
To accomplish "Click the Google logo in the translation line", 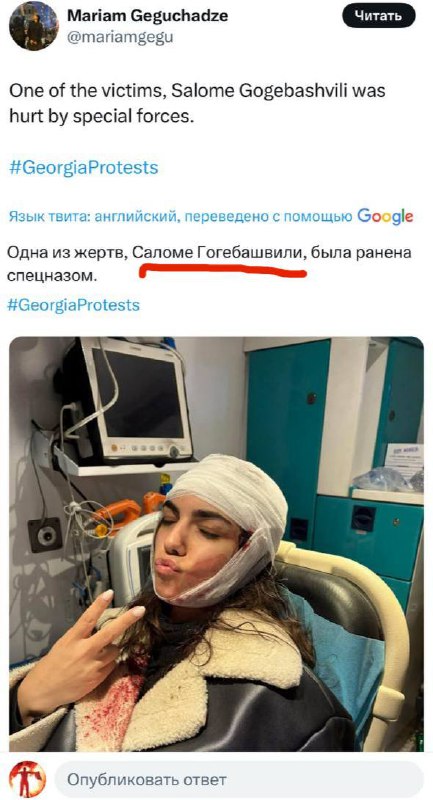I will tap(385, 216).
